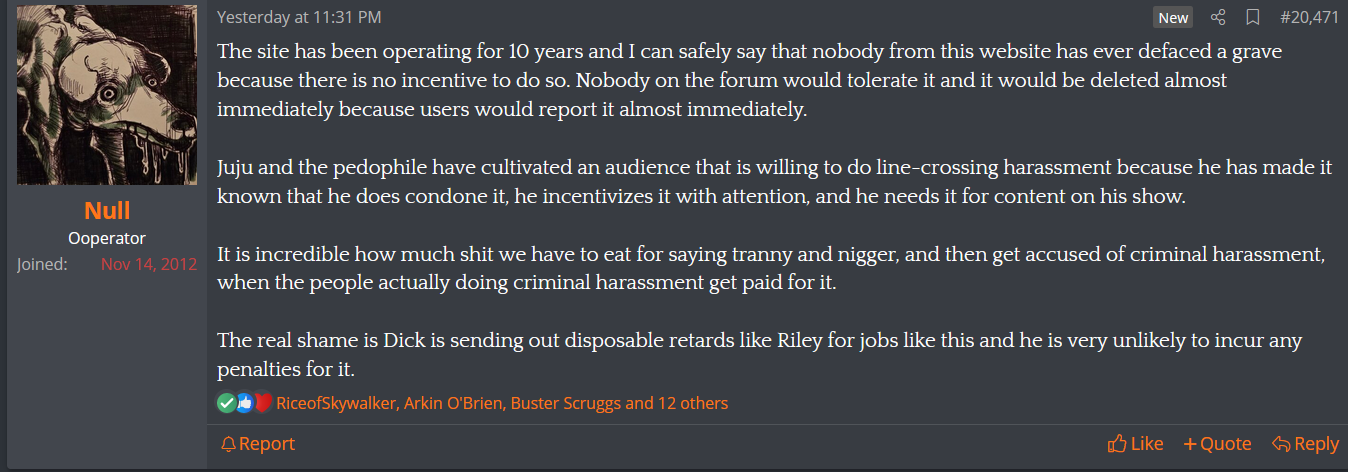Open the post timestamp link
Viewport: 1348px width, 472px height.
tap(299, 18)
